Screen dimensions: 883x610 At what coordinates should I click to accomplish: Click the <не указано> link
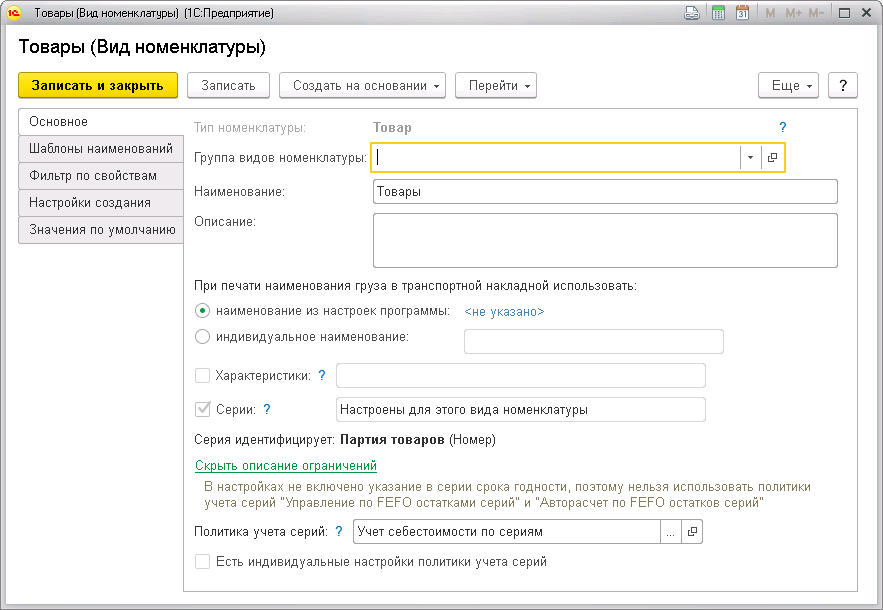505,312
